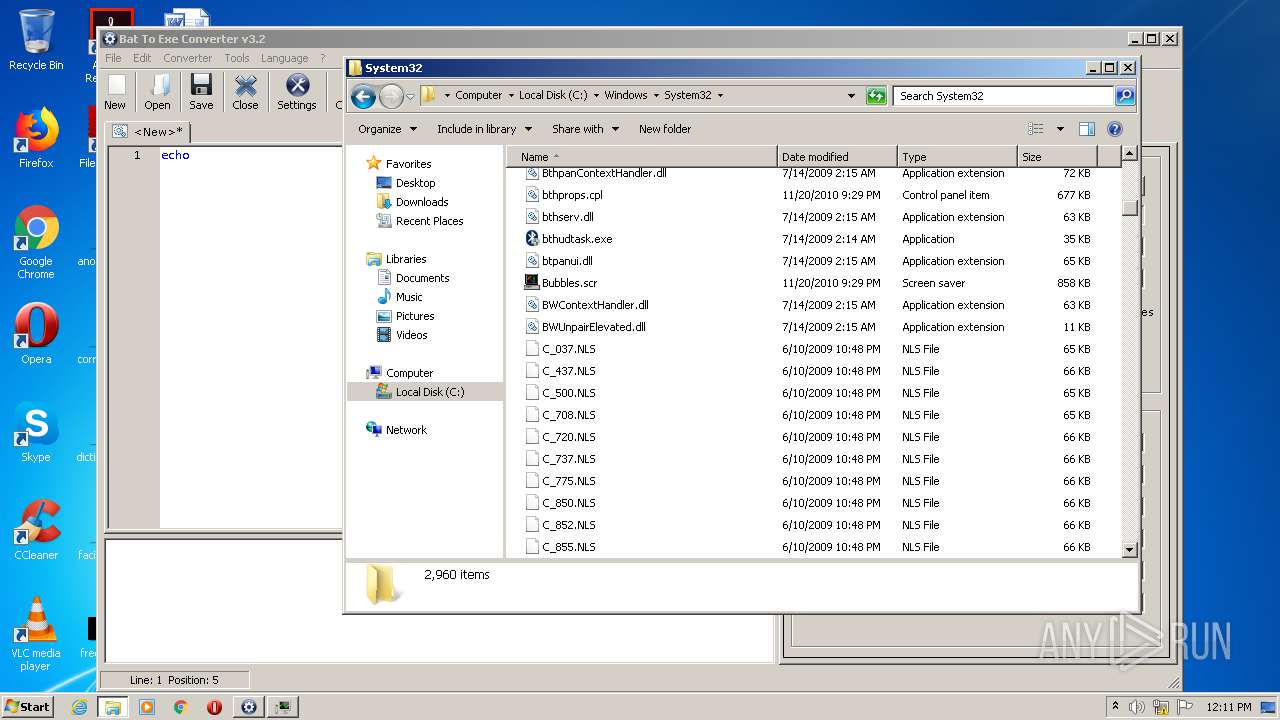The width and height of the screenshot is (1280, 720).
Task: Click Internet Explorer icon in taskbar
Action: pos(79,706)
